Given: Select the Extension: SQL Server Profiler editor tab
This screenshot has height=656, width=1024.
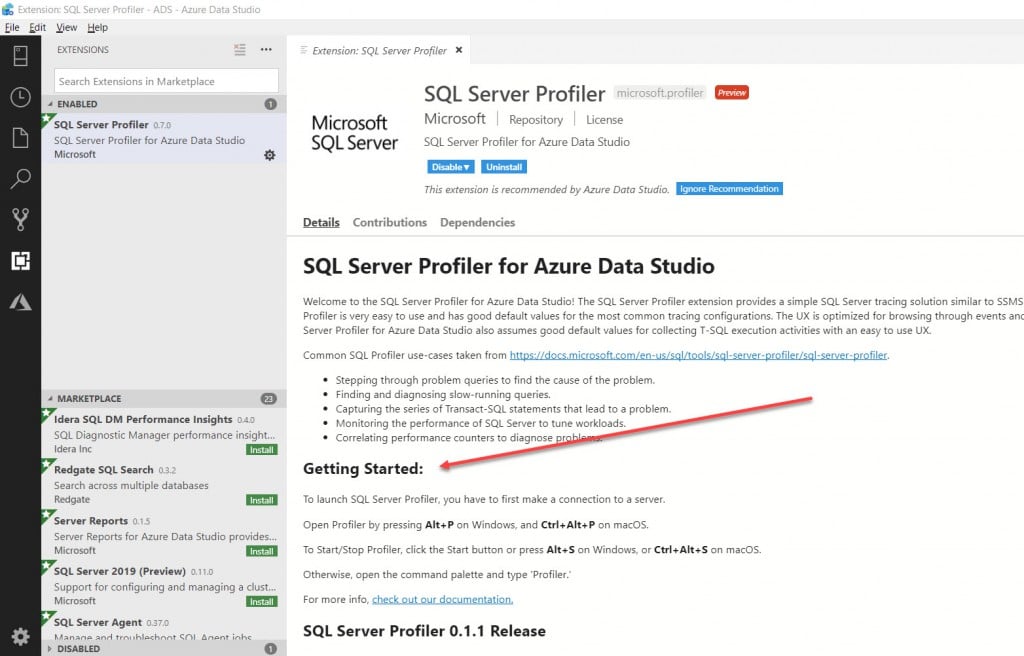Looking at the screenshot, I should click(379, 50).
